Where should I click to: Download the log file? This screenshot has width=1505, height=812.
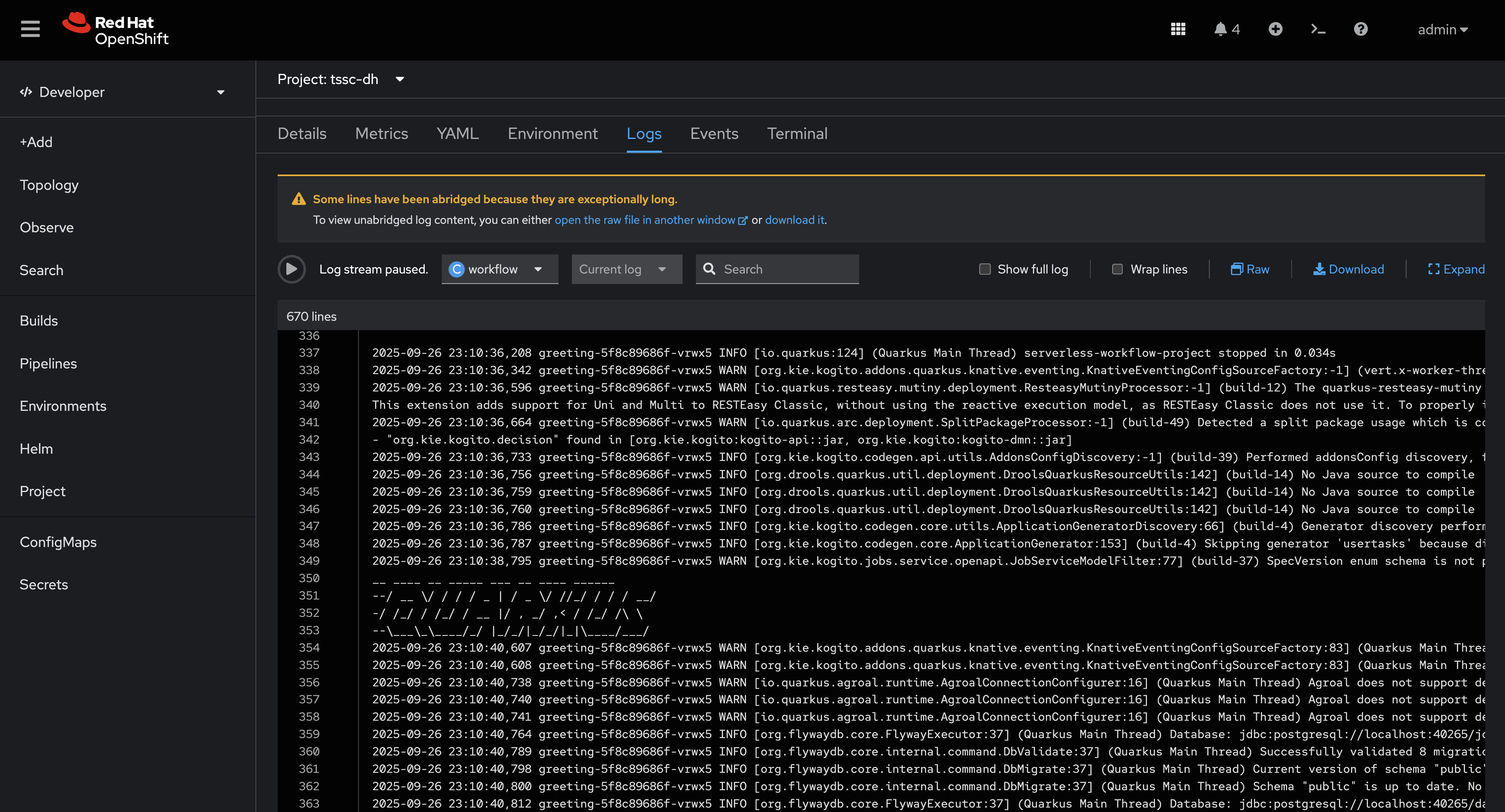point(1349,269)
